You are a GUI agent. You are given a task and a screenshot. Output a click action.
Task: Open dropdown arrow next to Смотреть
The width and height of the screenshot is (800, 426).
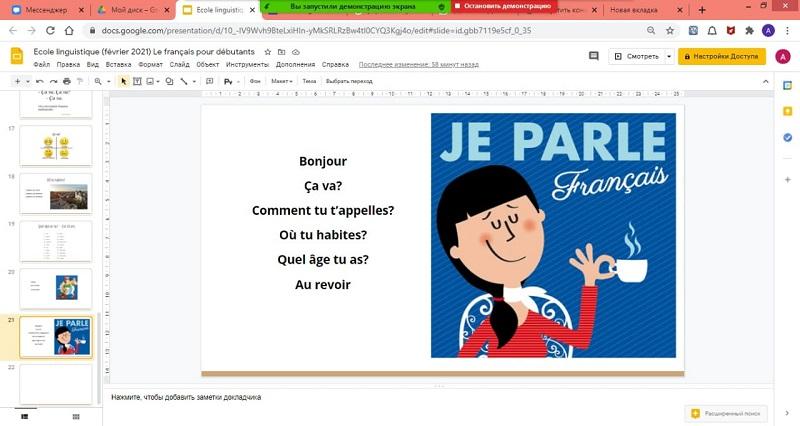669,56
